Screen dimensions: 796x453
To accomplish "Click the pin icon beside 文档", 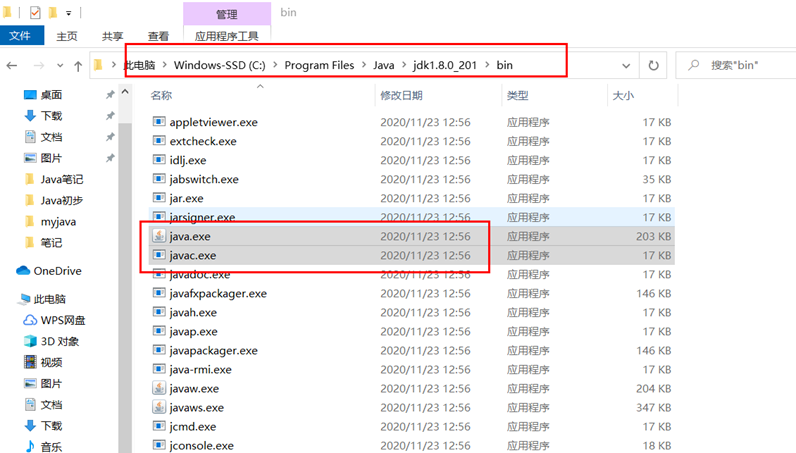I will (x=110, y=137).
